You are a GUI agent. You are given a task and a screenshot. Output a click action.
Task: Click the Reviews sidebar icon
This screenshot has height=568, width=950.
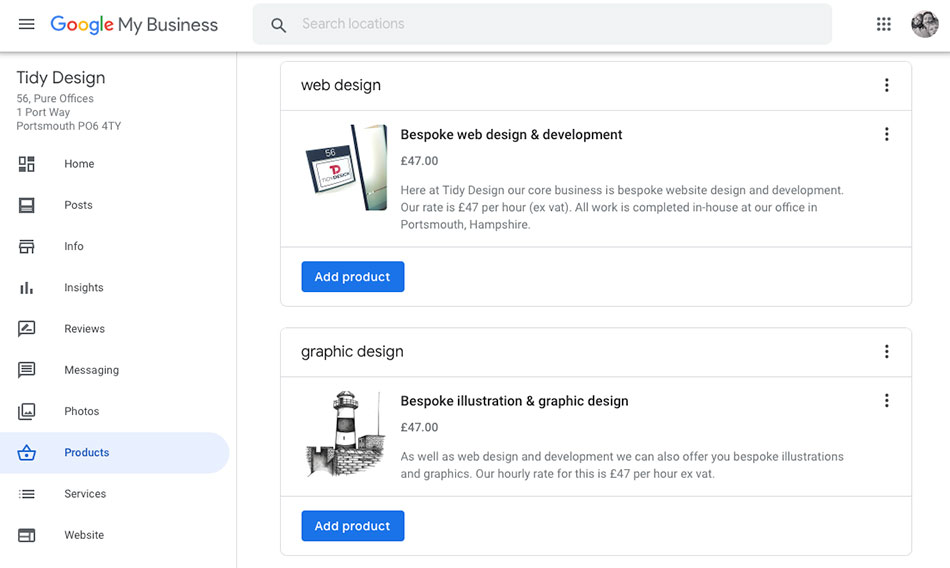pyautogui.click(x=27, y=329)
